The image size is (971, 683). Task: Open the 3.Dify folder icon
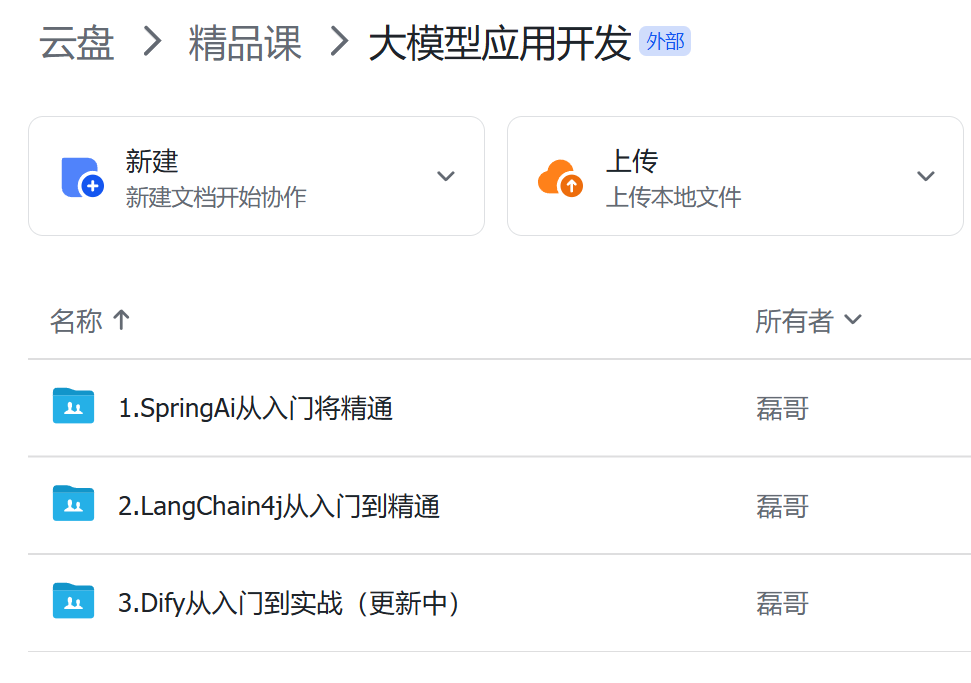click(x=73, y=601)
